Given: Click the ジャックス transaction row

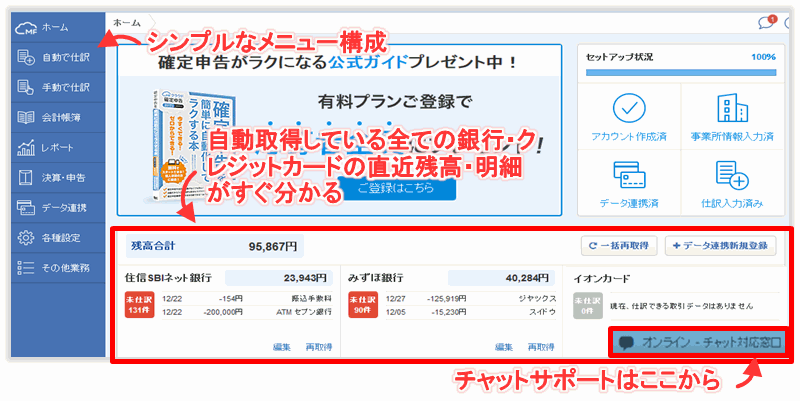Looking at the screenshot, I should pyautogui.click(x=470, y=298).
